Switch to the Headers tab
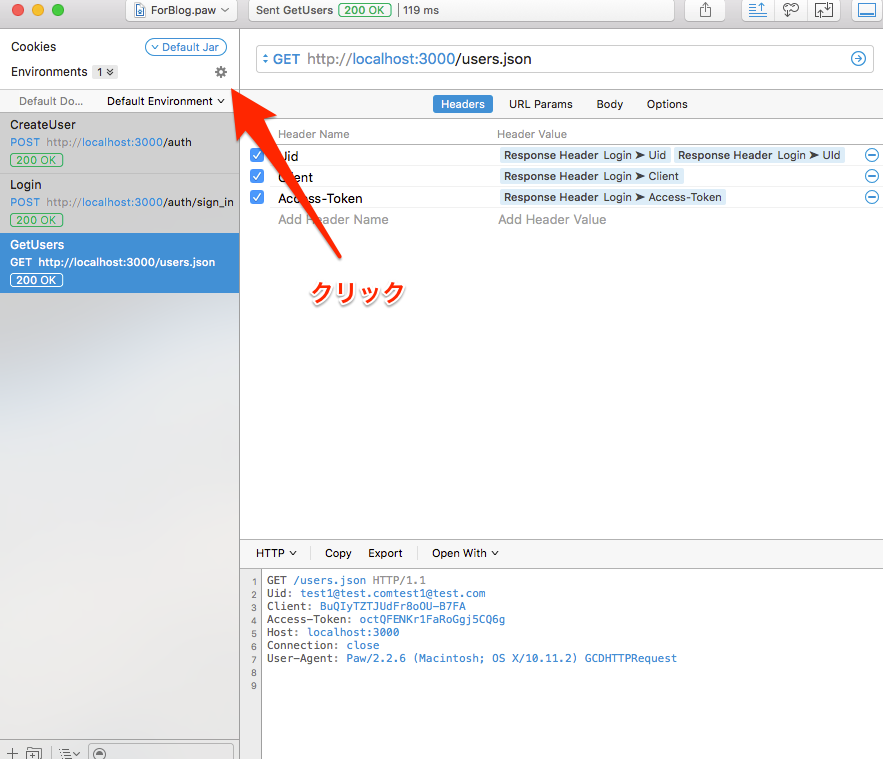The height and width of the screenshot is (759, 883). click(x=463, y=104)
